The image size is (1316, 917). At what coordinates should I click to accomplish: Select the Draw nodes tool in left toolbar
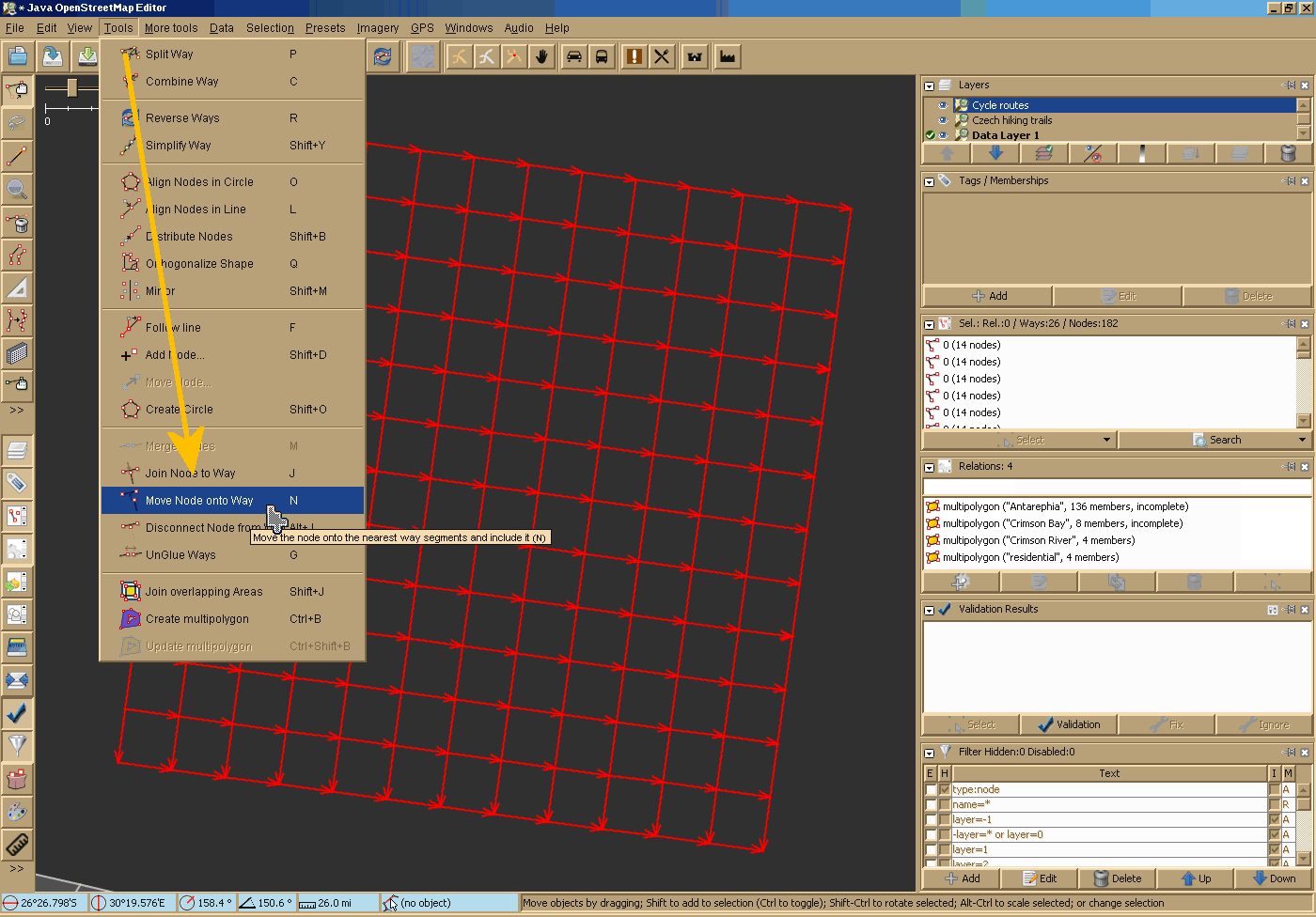coord(17,155)
